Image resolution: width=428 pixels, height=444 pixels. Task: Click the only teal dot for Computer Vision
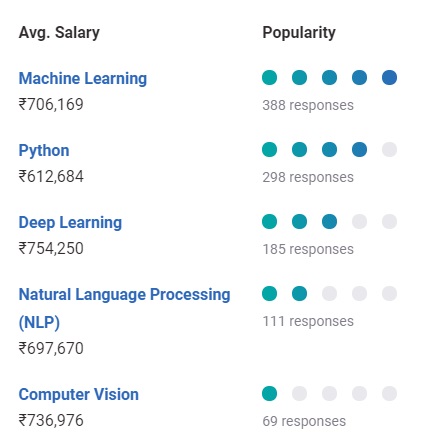click(269, 394)
